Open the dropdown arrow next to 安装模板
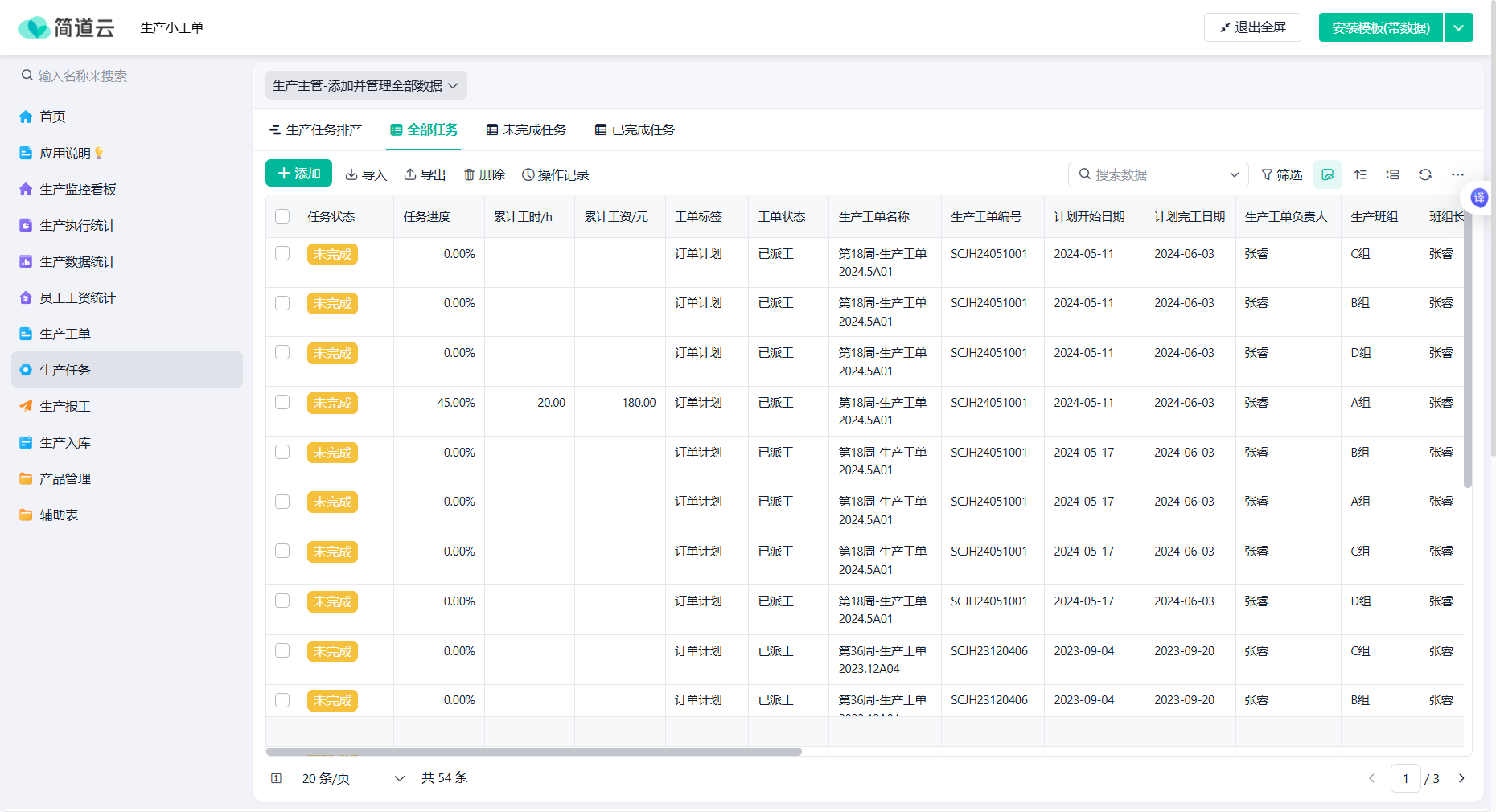The image size is (1496, 812). coord(1459,27)
